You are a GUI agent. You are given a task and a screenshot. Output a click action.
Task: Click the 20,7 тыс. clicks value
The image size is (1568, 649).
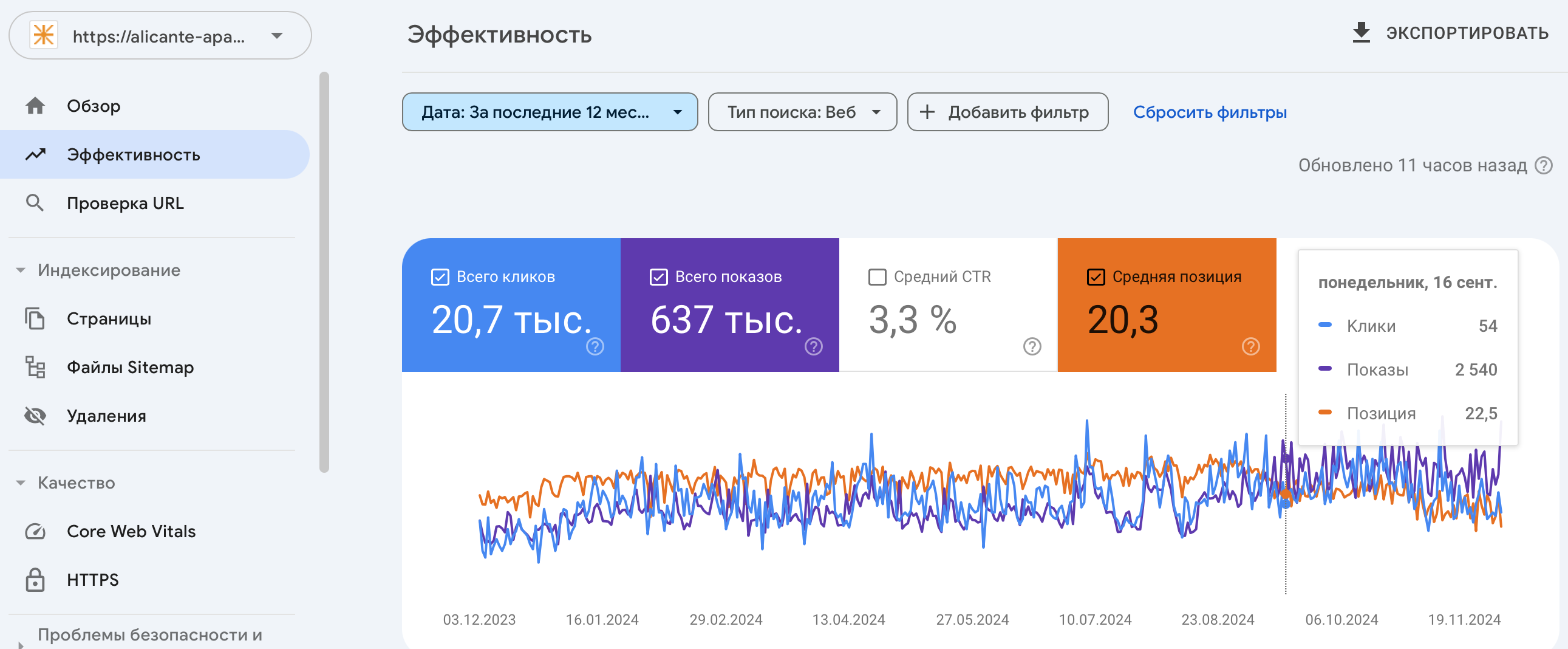(x=511, y=320)
